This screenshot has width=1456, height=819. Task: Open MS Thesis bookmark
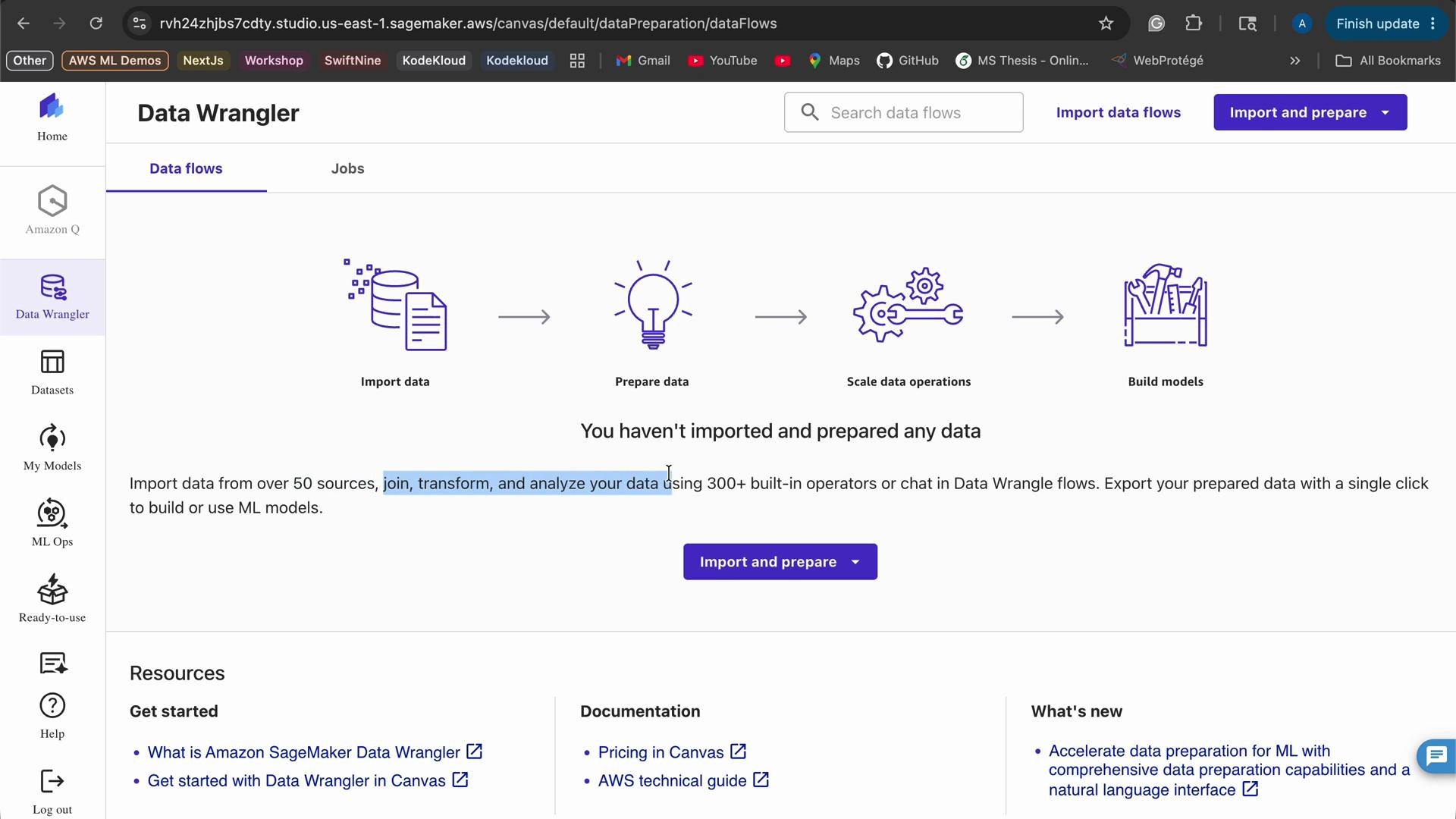pyautogui.click(x=1022, y=61)
